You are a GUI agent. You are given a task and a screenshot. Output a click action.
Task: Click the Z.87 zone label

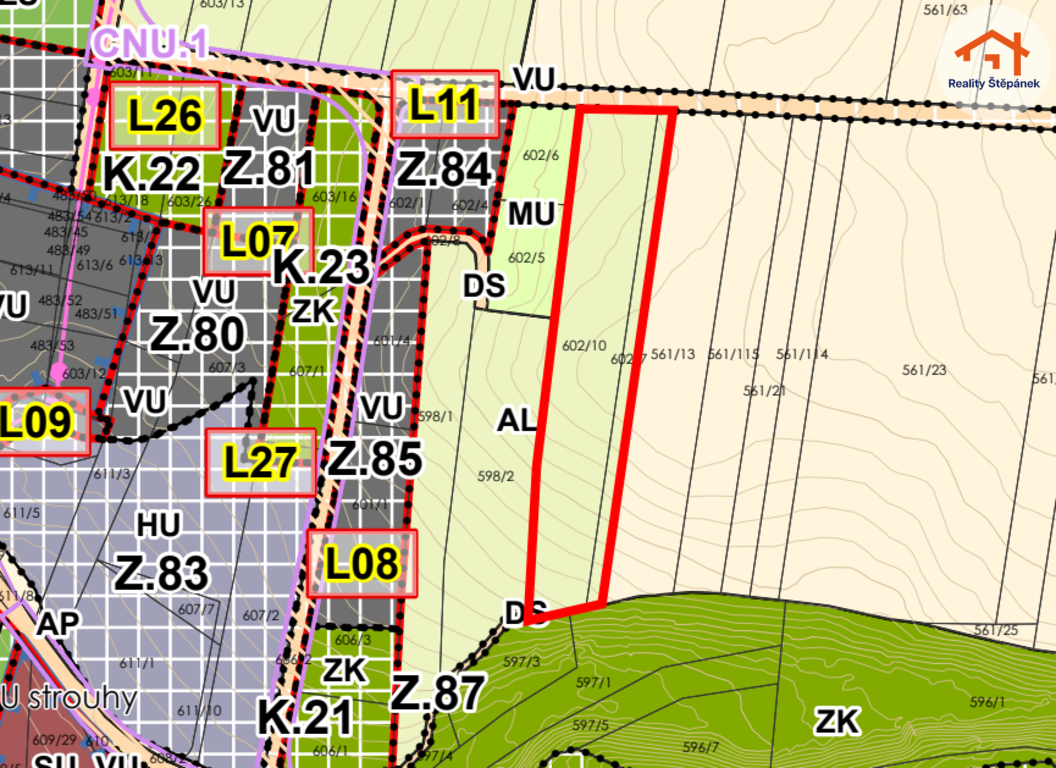coord(438,692)
